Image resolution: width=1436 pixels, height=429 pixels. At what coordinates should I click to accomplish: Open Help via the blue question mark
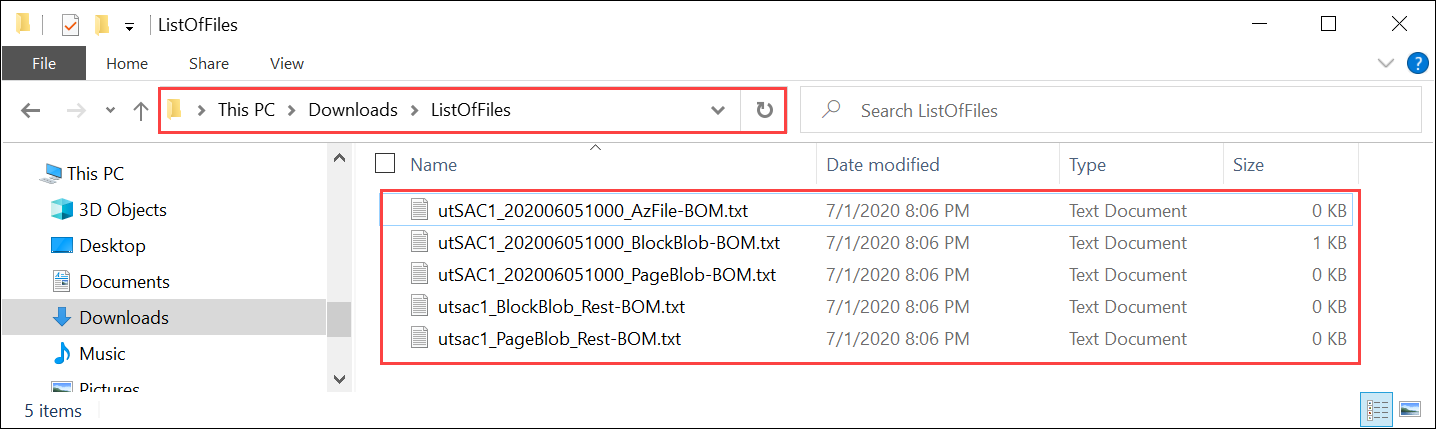coord(1417,63)
